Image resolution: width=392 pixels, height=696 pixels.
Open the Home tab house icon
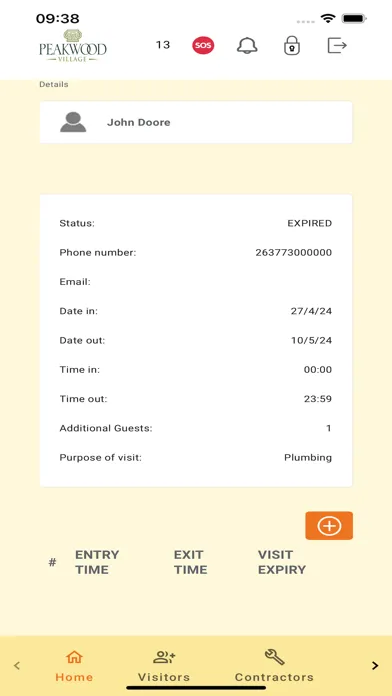pyautogui.click(x=74, y=657)
